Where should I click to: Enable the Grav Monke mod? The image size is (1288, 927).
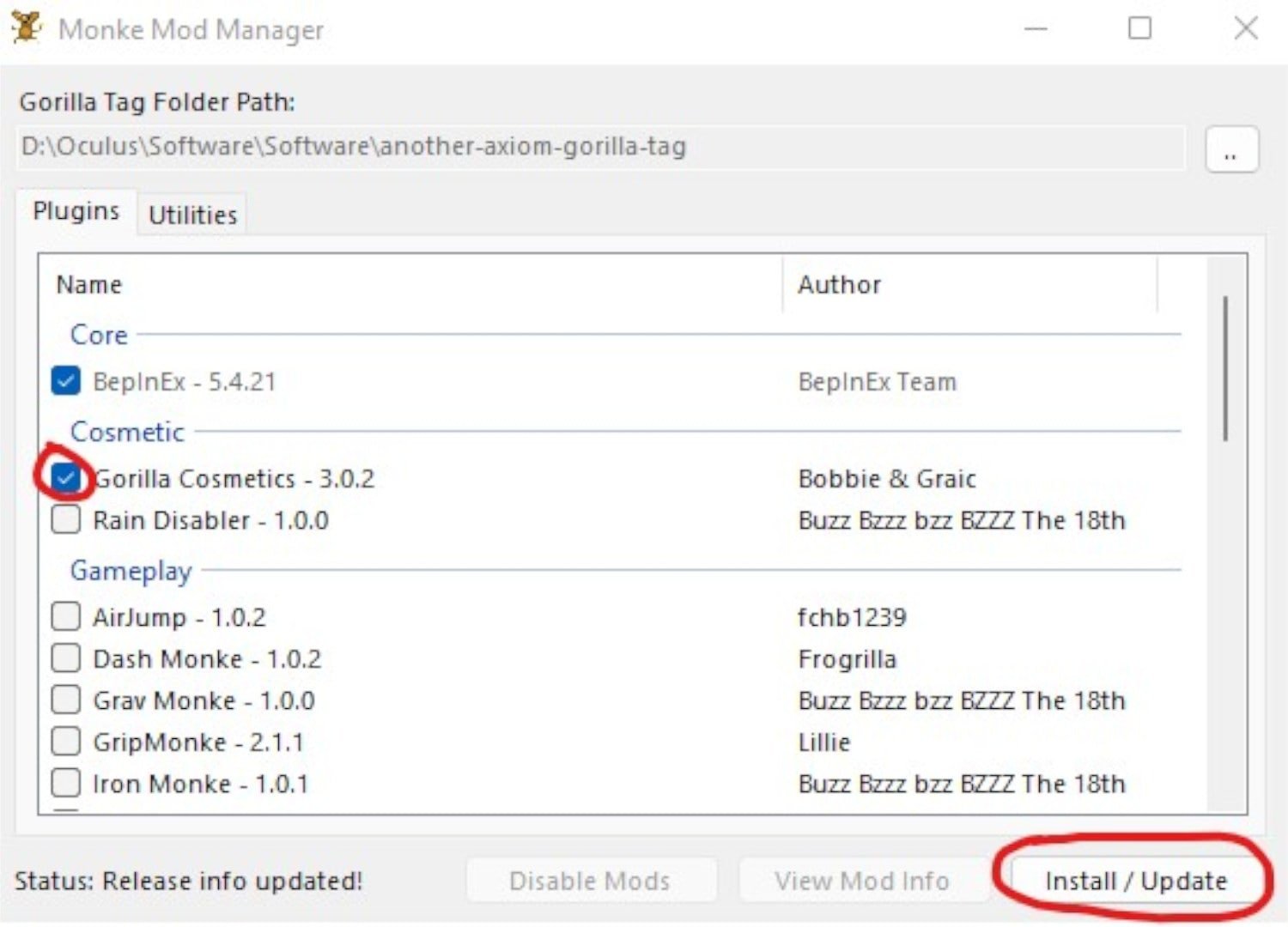64,699
